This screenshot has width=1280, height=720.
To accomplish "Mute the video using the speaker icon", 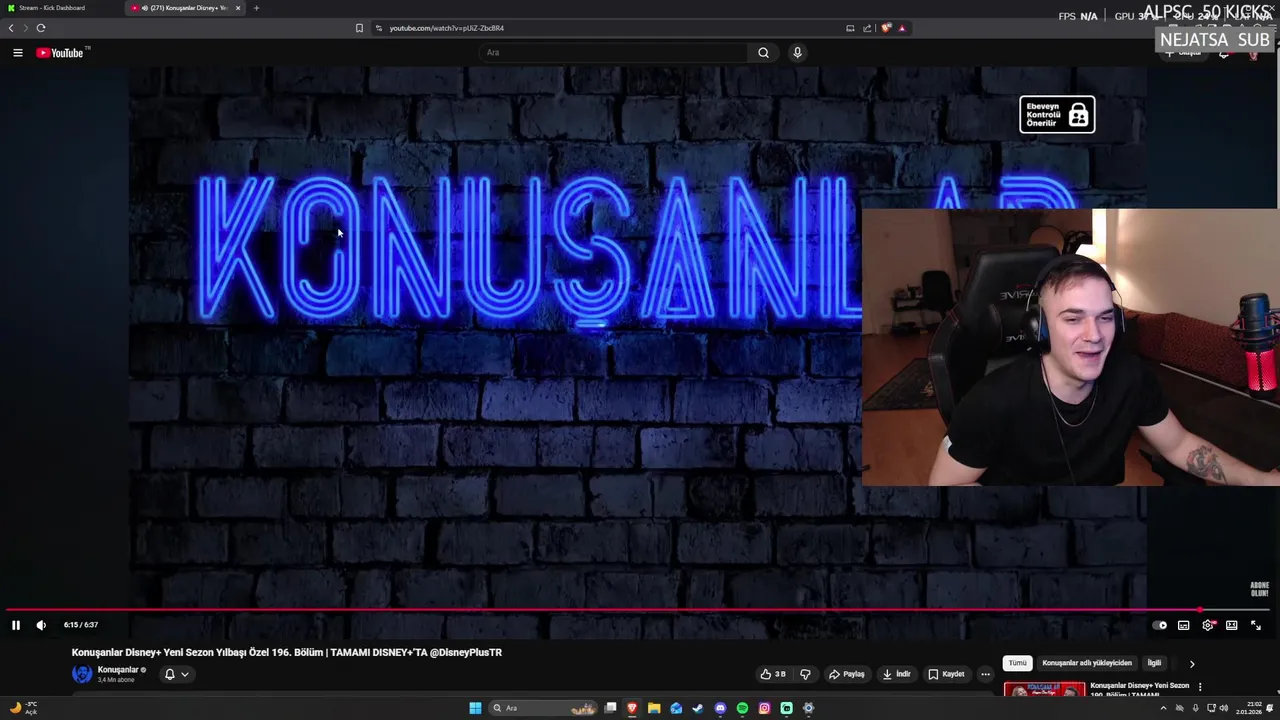I will (x=41, y=625).
